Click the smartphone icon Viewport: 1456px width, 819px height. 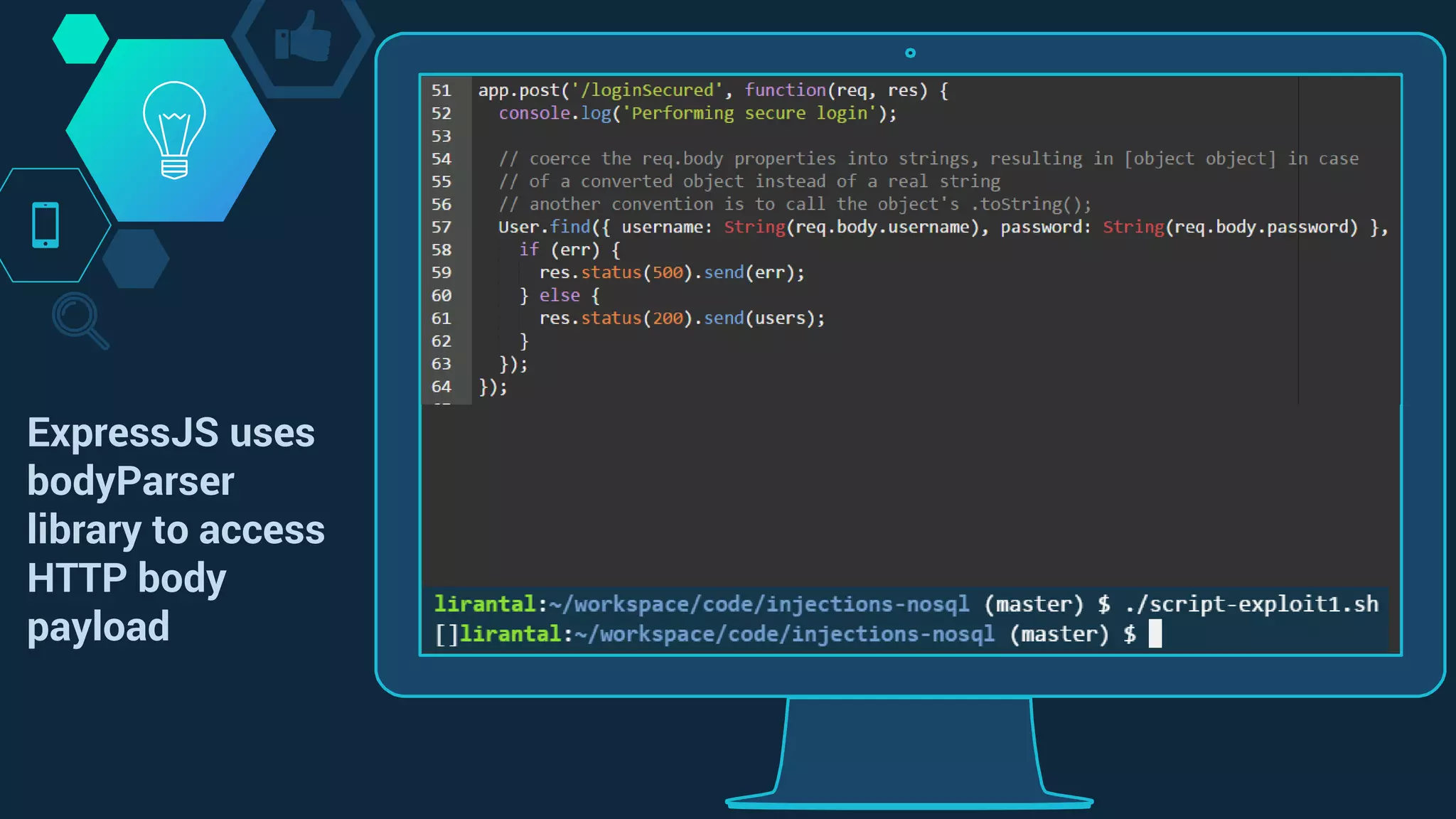coord(45,225)
